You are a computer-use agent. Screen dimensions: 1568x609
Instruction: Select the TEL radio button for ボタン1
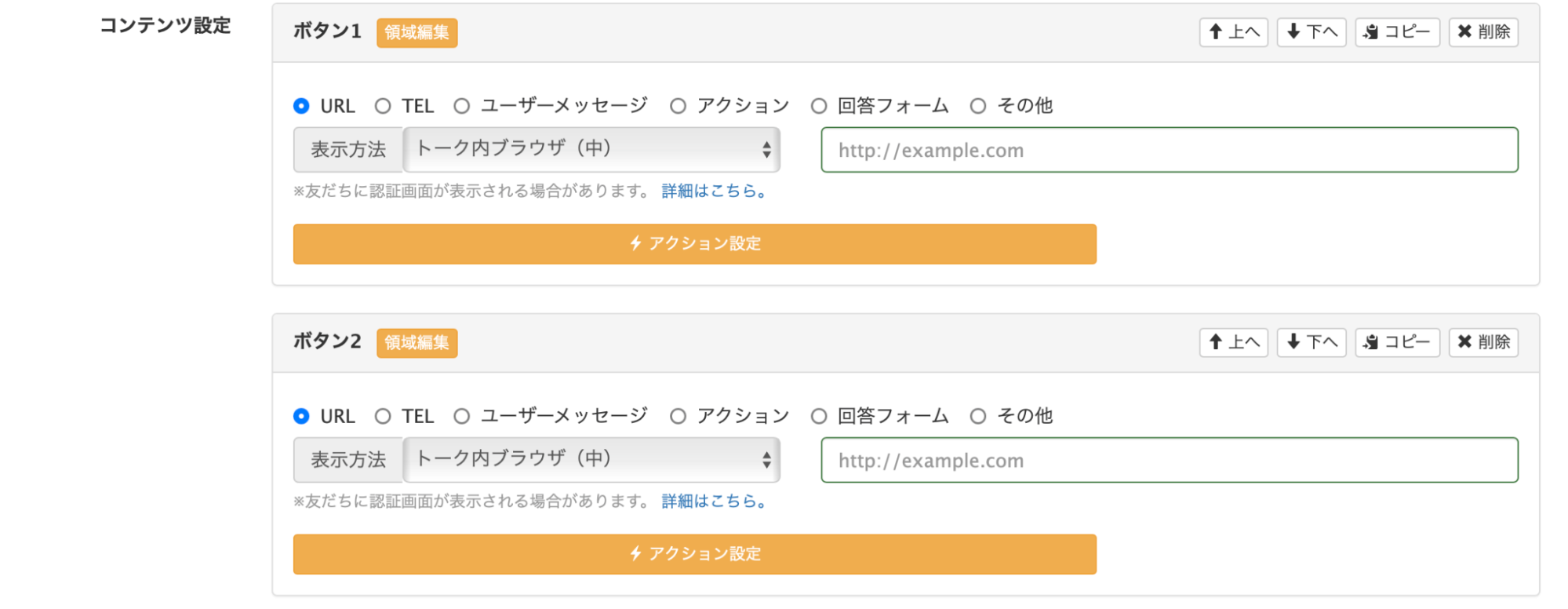pos(383,105)
